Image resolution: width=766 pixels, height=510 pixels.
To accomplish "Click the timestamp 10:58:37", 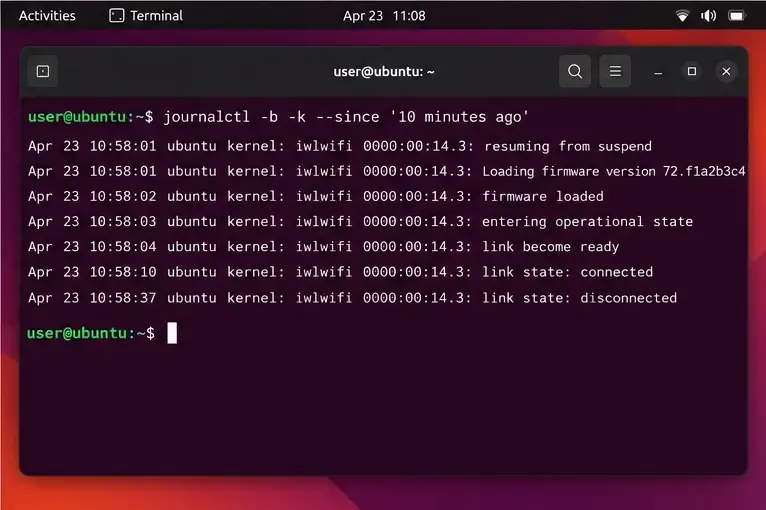I will pyautogui.click(x=123, y=298).
